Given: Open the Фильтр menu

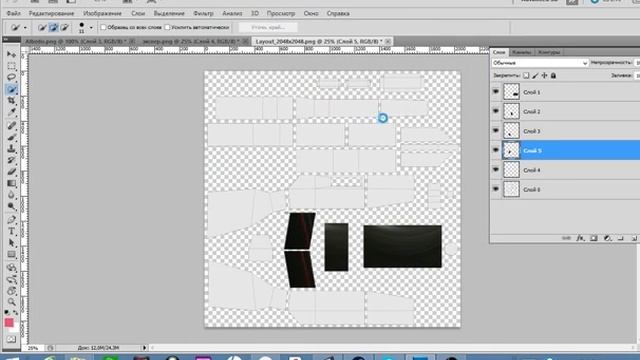Looking at the screenshot, I should click(203, 13).
